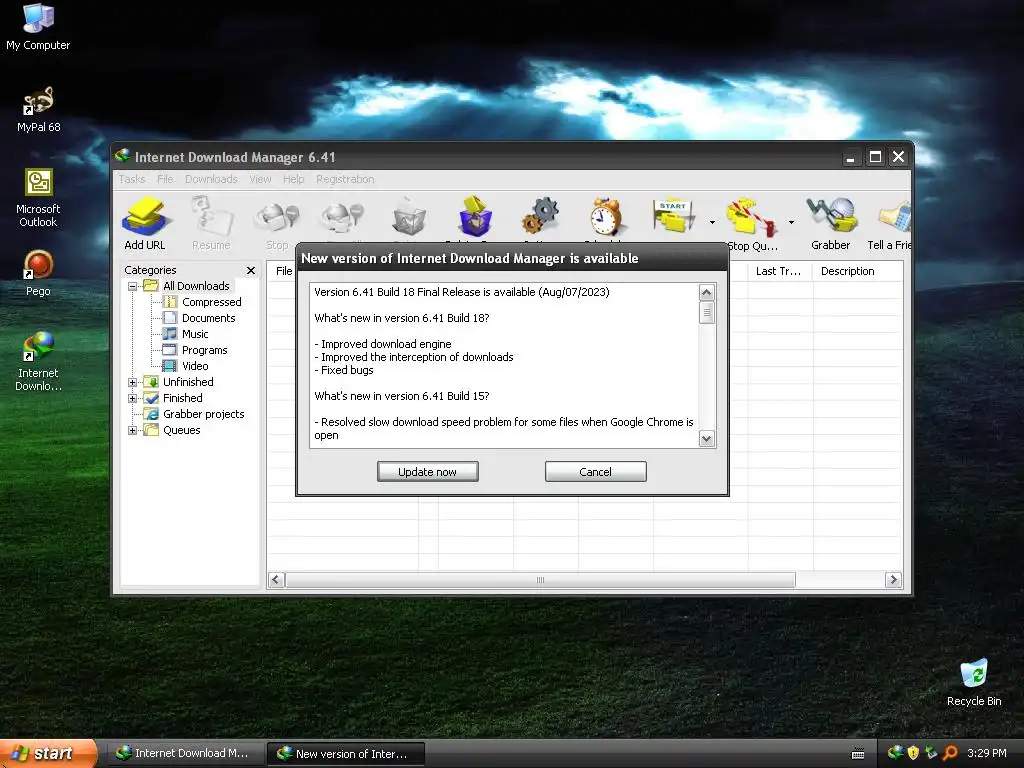Select the Music category
Screen dimensions: 1024x768
pos(195,334)
